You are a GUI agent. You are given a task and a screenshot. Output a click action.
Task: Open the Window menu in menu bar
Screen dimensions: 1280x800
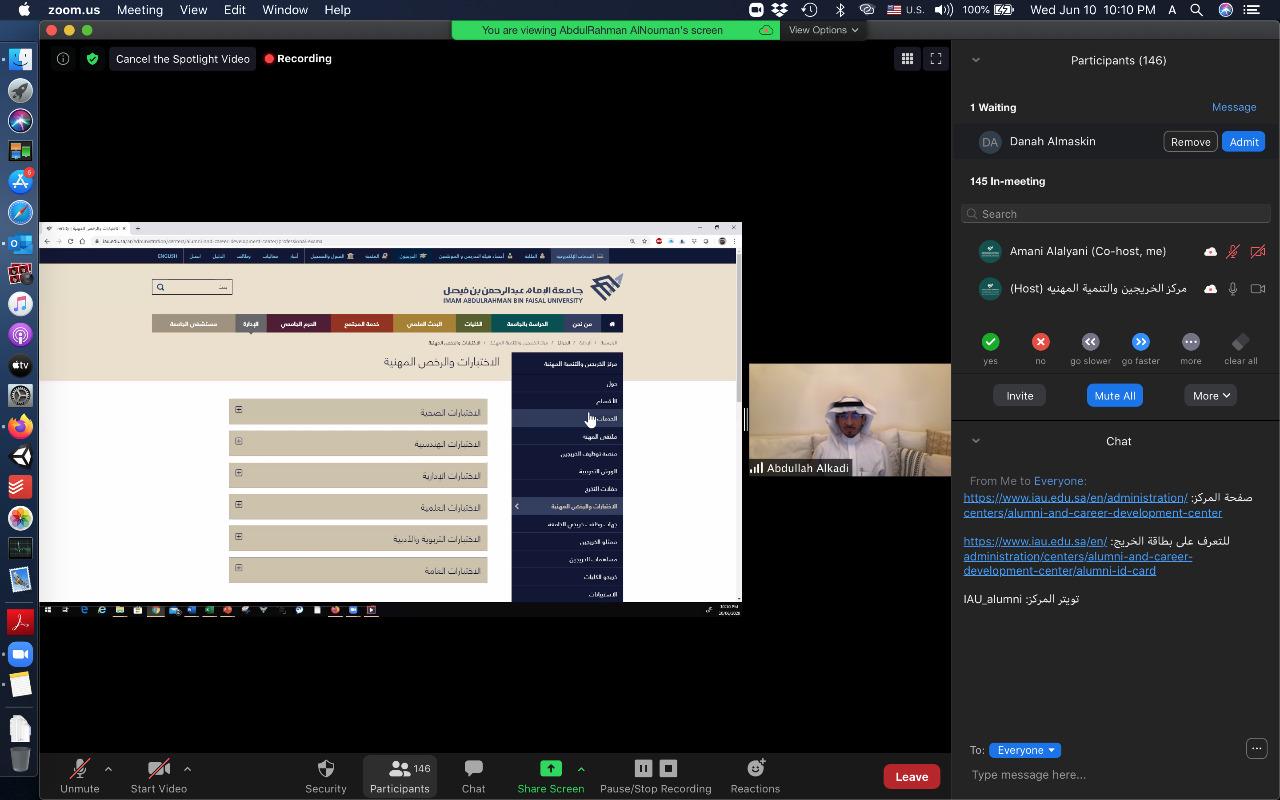(284, 10)
